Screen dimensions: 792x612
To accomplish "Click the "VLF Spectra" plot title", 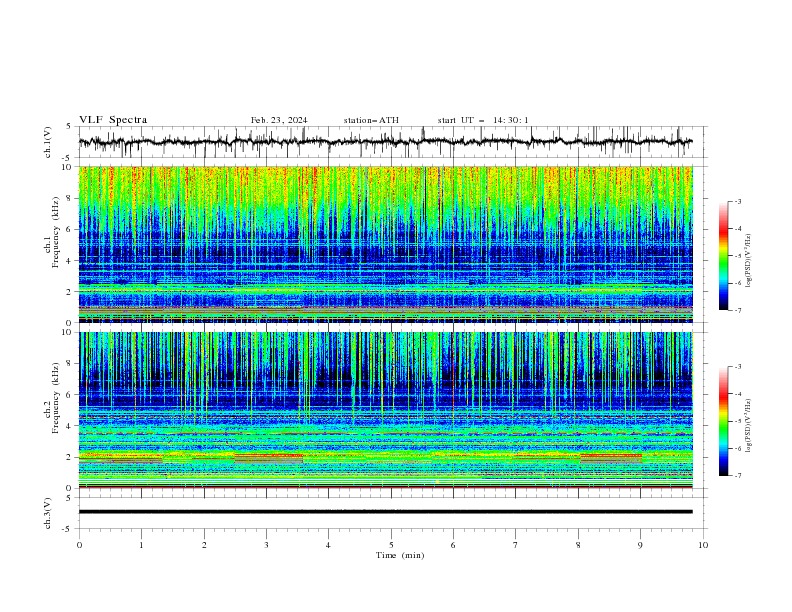I will [113, 120].
